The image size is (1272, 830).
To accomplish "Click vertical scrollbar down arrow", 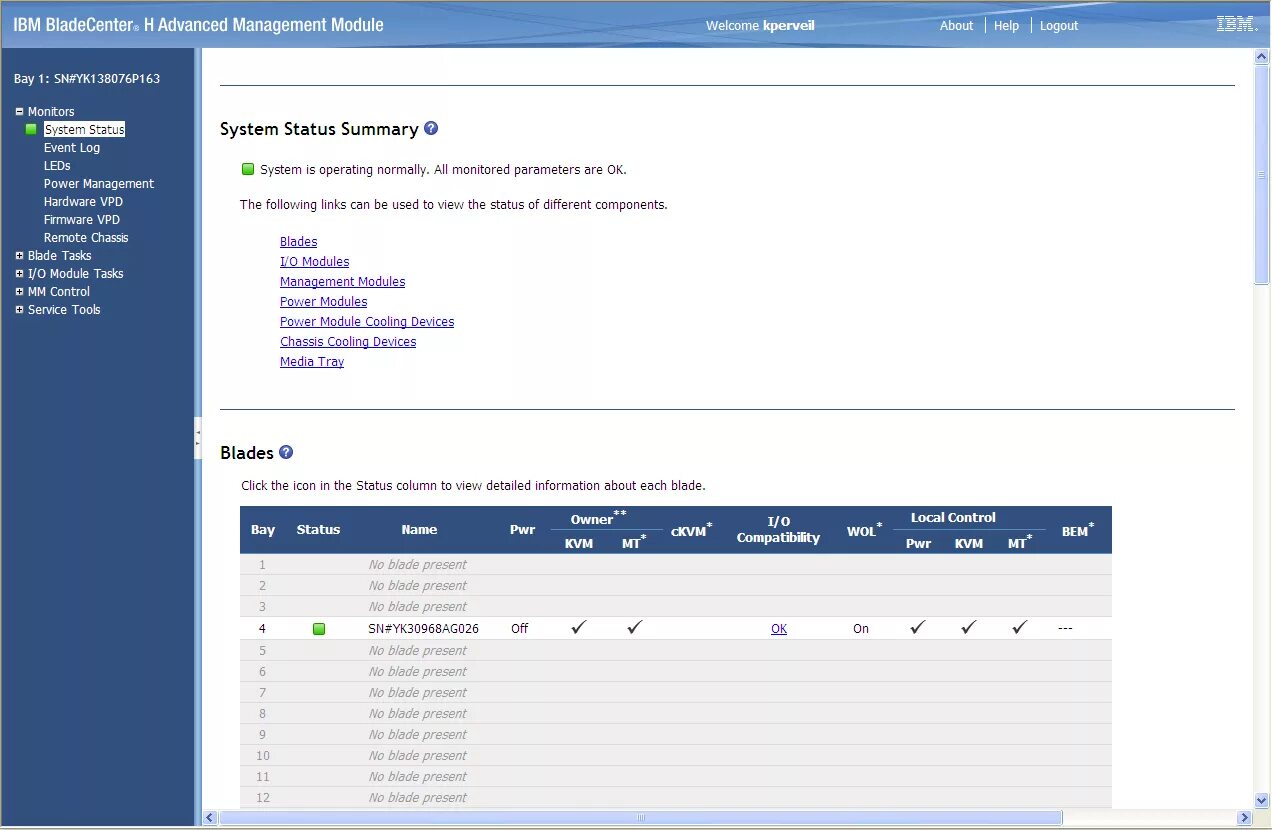I will [x=1262, y=800].
